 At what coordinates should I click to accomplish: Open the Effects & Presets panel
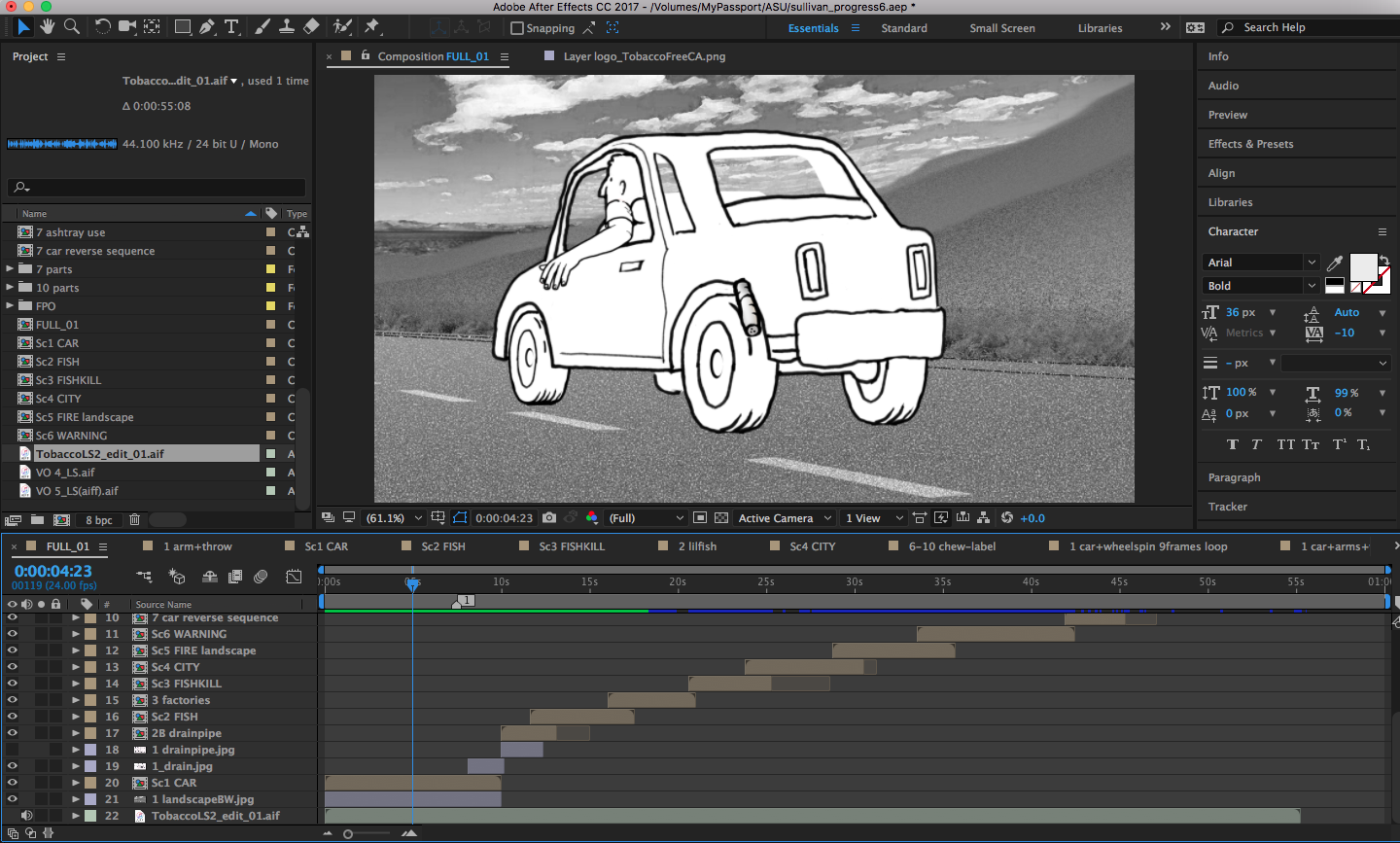pyautogui.click(x=1250, y=144)
